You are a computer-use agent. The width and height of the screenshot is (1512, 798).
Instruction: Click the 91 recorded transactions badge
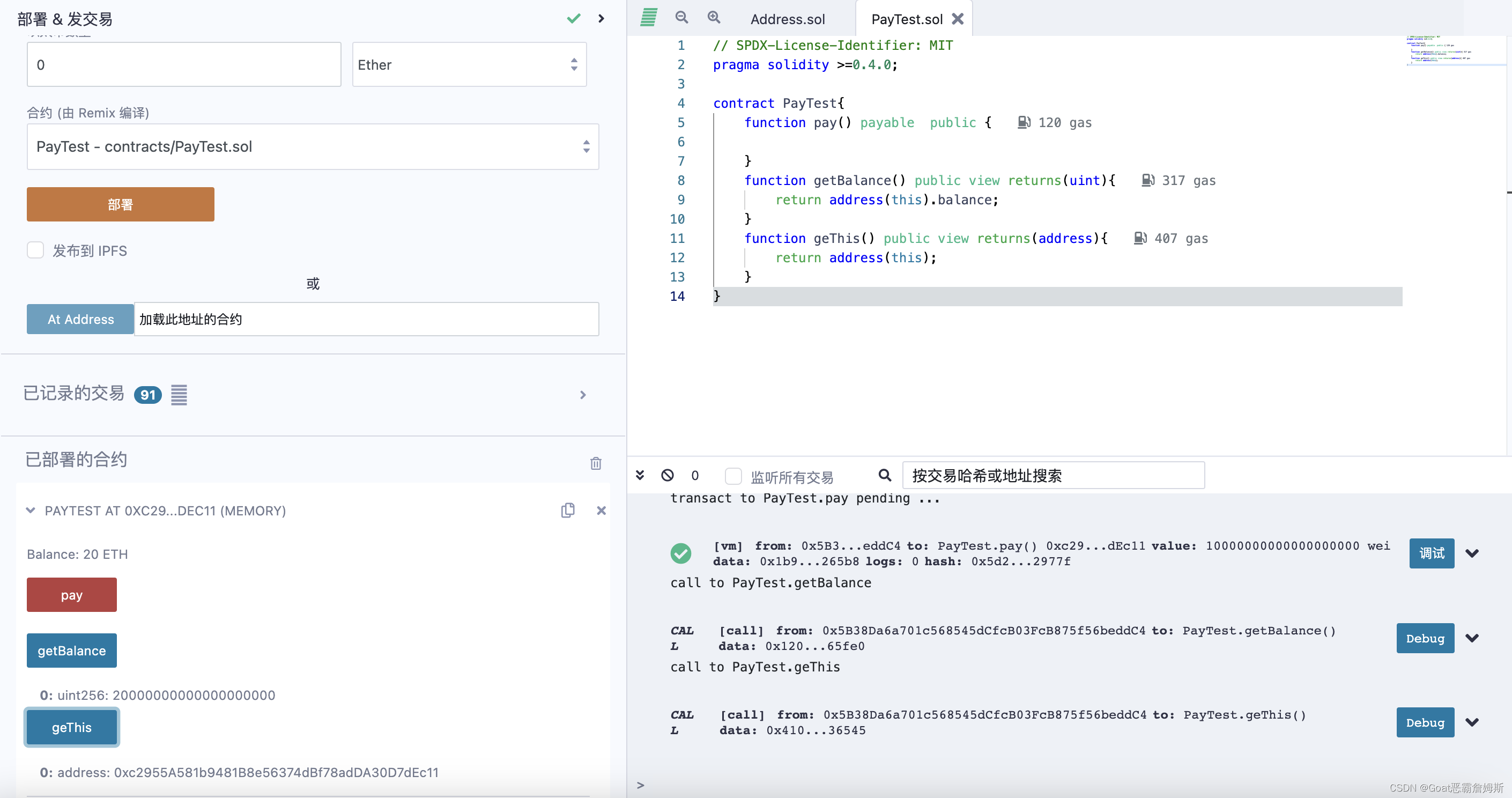pyautogui.click(x=147, y=395)
